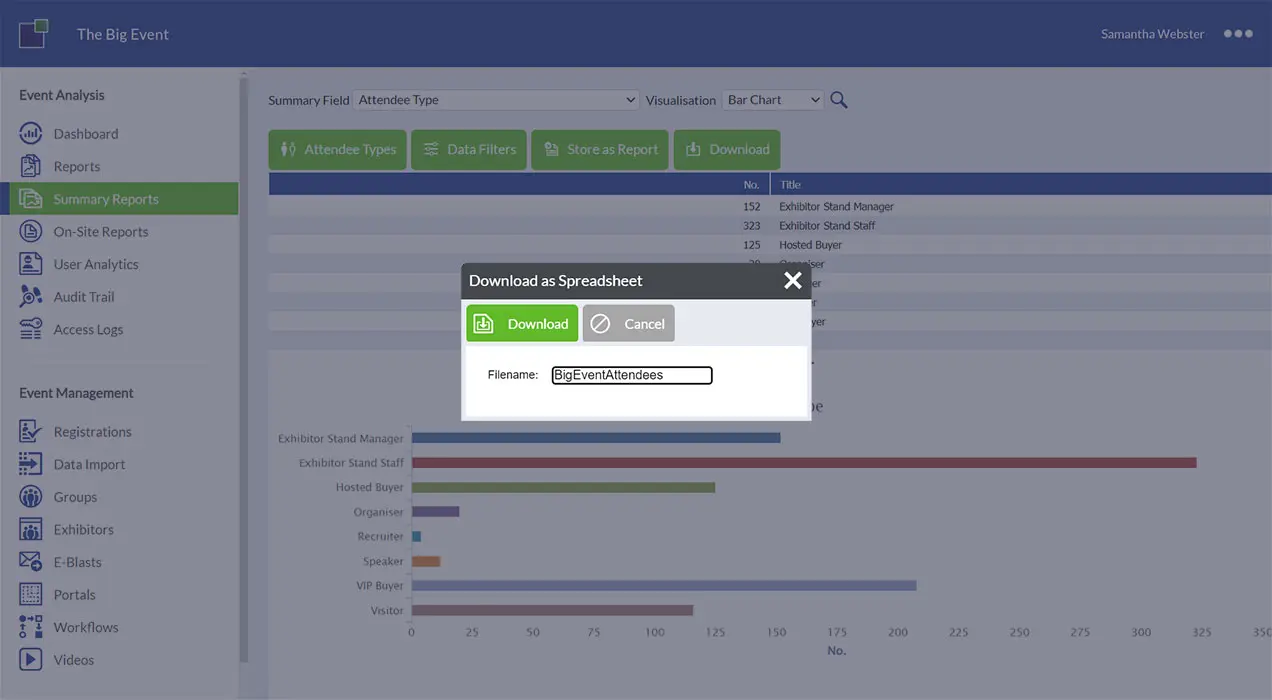
Task: Close the Download as Spreadsheet dialog
Action: 793,281
